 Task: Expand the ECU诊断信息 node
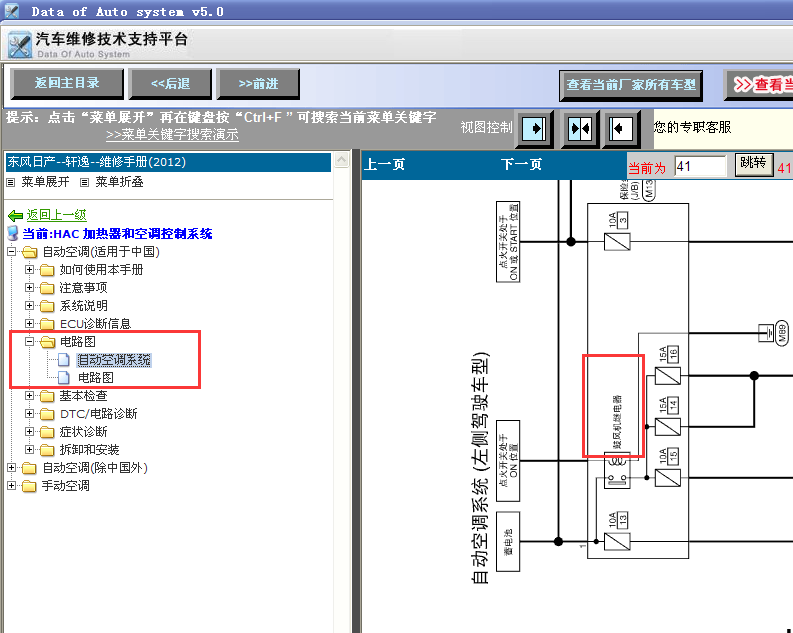coord(29,323)
